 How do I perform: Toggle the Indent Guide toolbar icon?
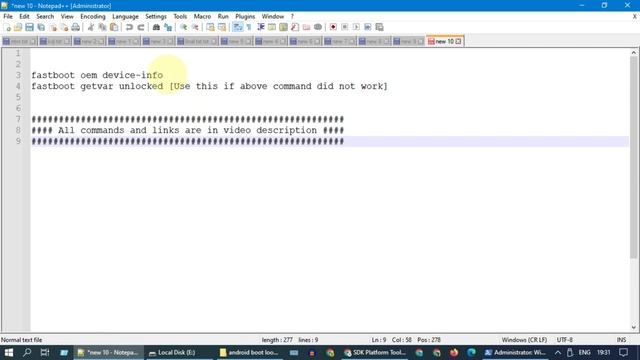coord(260,27)
